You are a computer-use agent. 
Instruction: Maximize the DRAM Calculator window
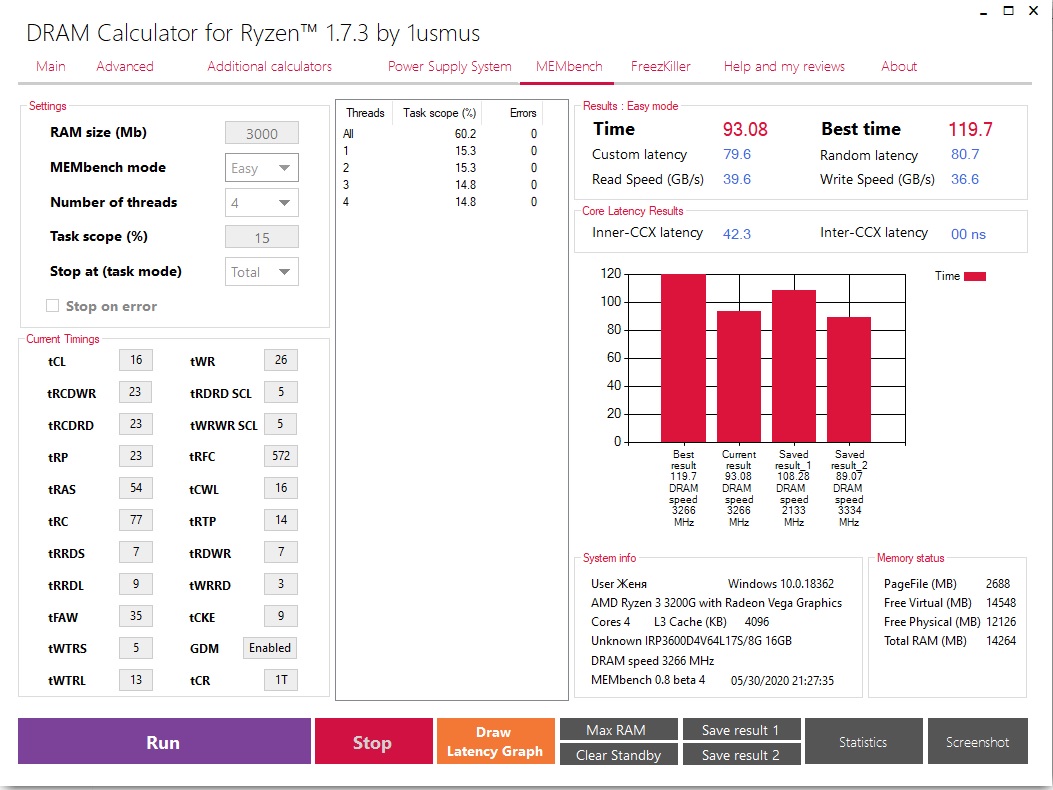tap(1009, 11)
